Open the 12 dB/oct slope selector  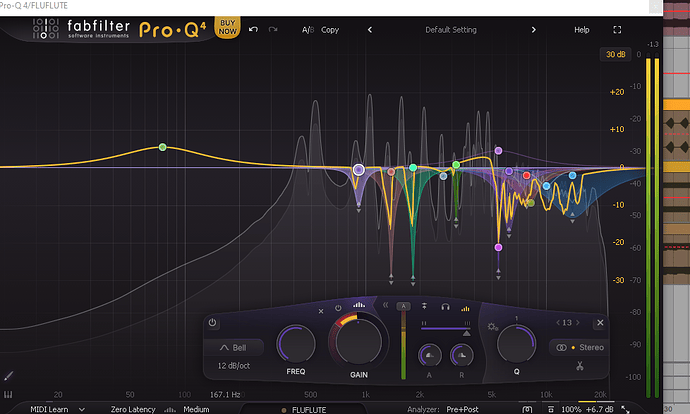click(234, 366)
